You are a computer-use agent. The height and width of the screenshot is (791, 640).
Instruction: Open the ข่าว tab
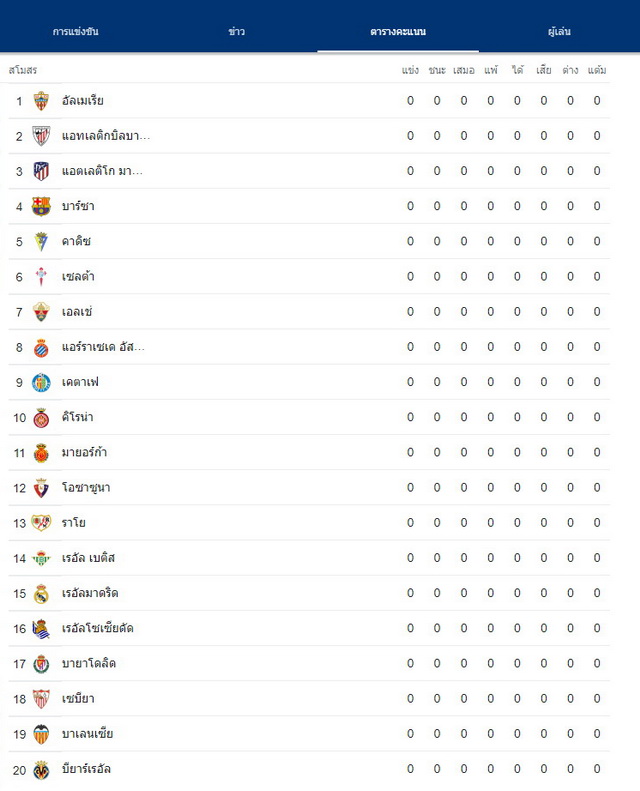coord(237,31)
